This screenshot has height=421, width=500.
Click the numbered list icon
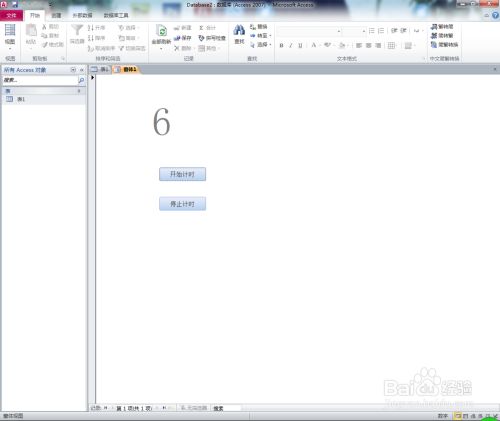tap(381, 31)
